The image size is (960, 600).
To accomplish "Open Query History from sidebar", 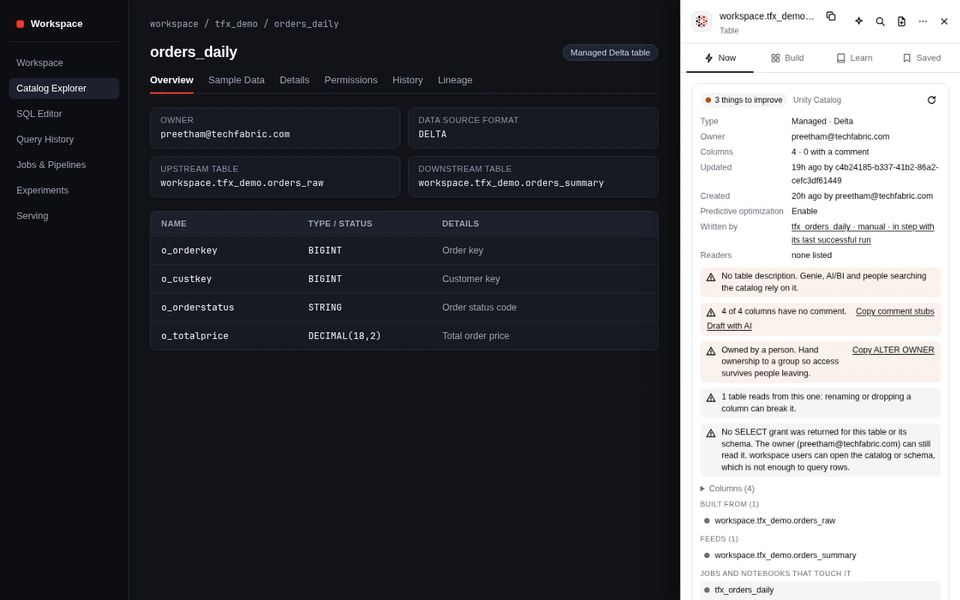I will 64,140.
